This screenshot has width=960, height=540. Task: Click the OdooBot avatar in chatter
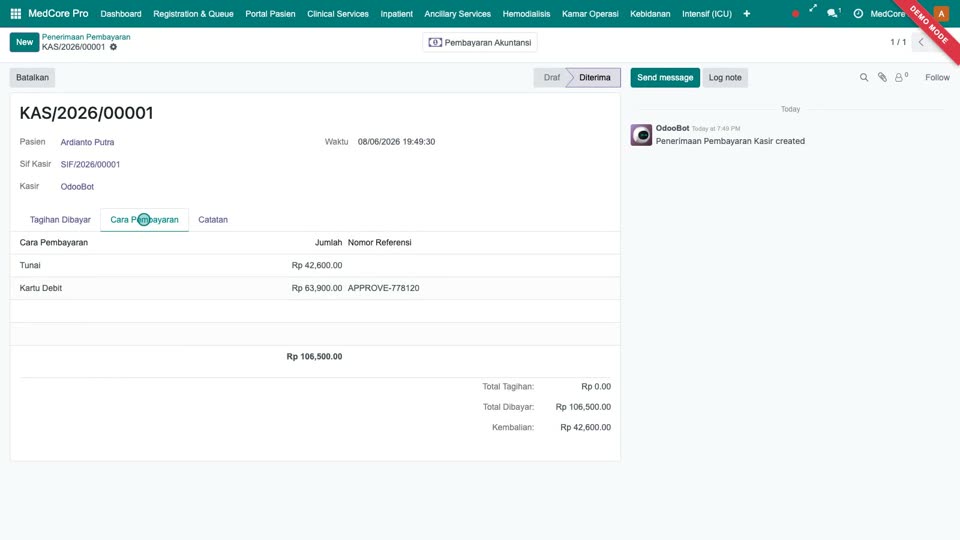coord(641,135)
